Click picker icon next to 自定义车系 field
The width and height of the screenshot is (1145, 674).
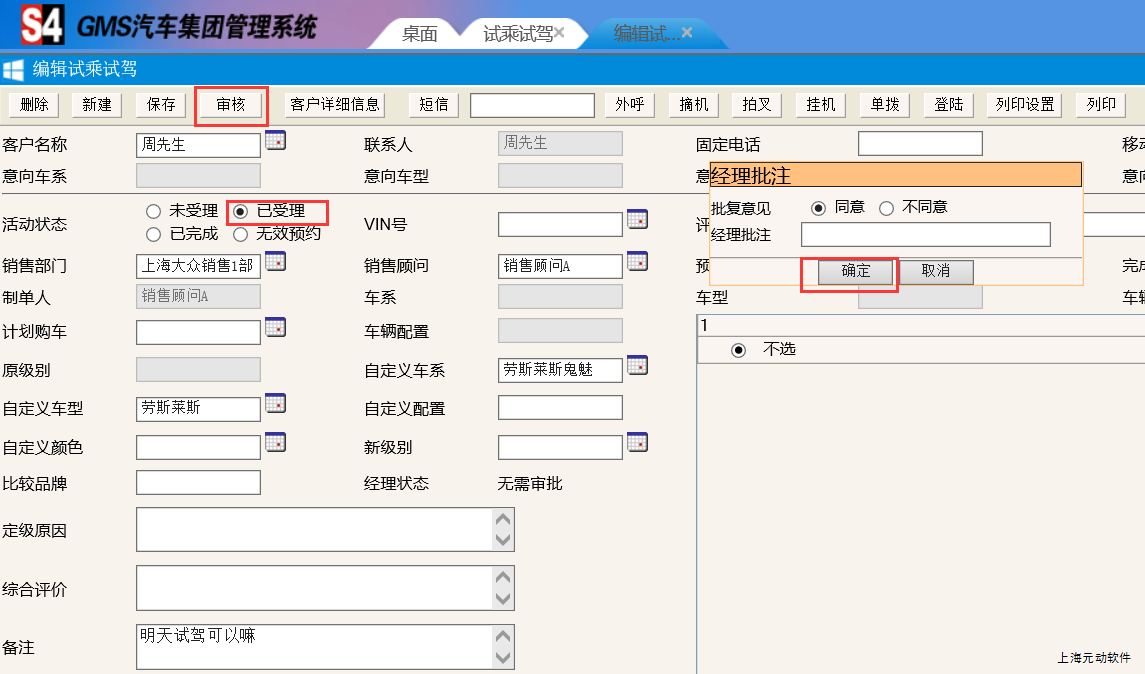(637, 366)
